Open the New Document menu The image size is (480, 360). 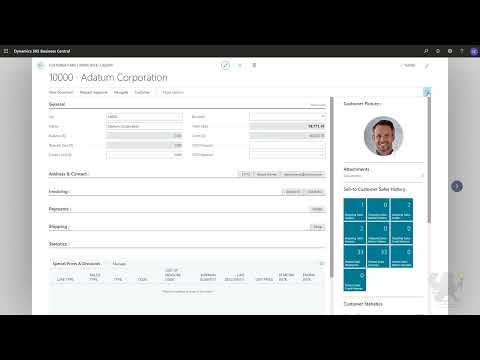[x=61, y=92]
